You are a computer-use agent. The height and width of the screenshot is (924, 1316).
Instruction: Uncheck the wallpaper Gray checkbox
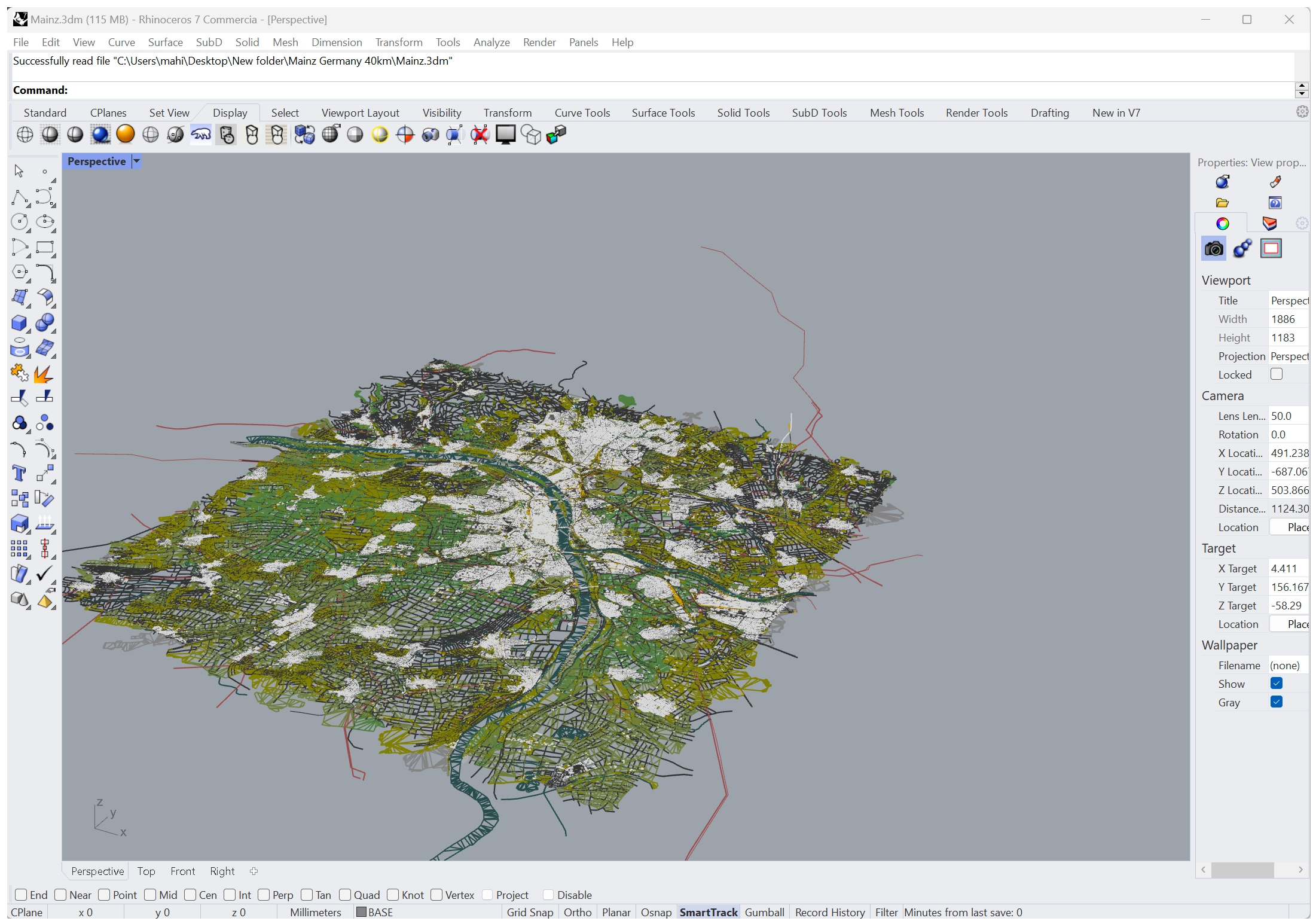click(1276, 702)
